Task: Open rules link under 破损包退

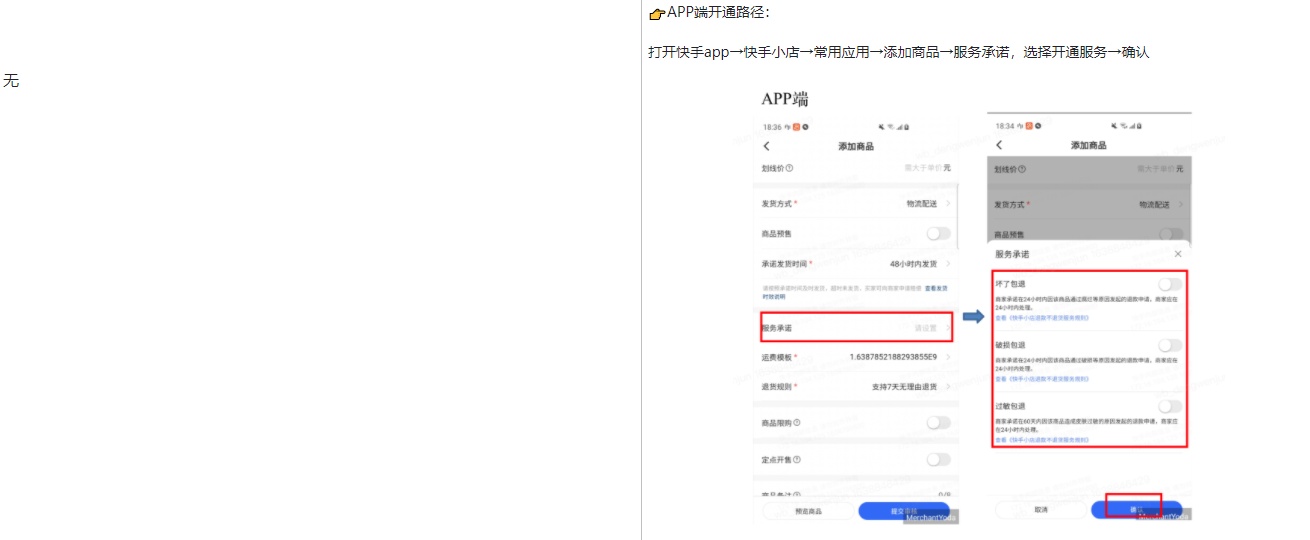Action: pos(1042,379)
